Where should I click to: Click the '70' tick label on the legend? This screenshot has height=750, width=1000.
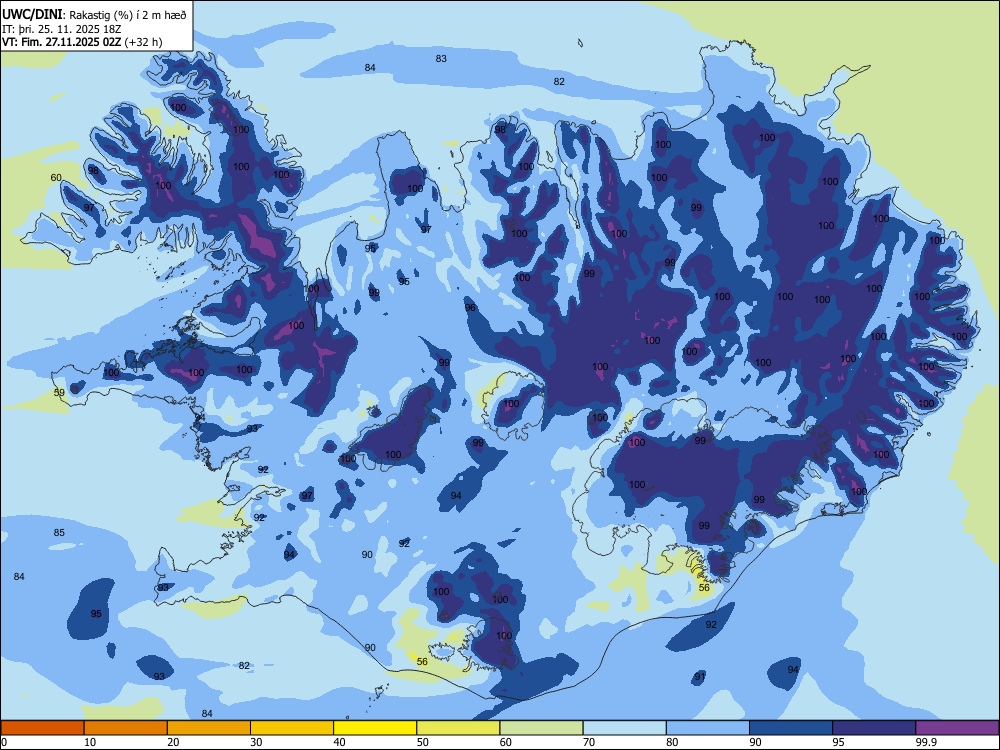589,742
